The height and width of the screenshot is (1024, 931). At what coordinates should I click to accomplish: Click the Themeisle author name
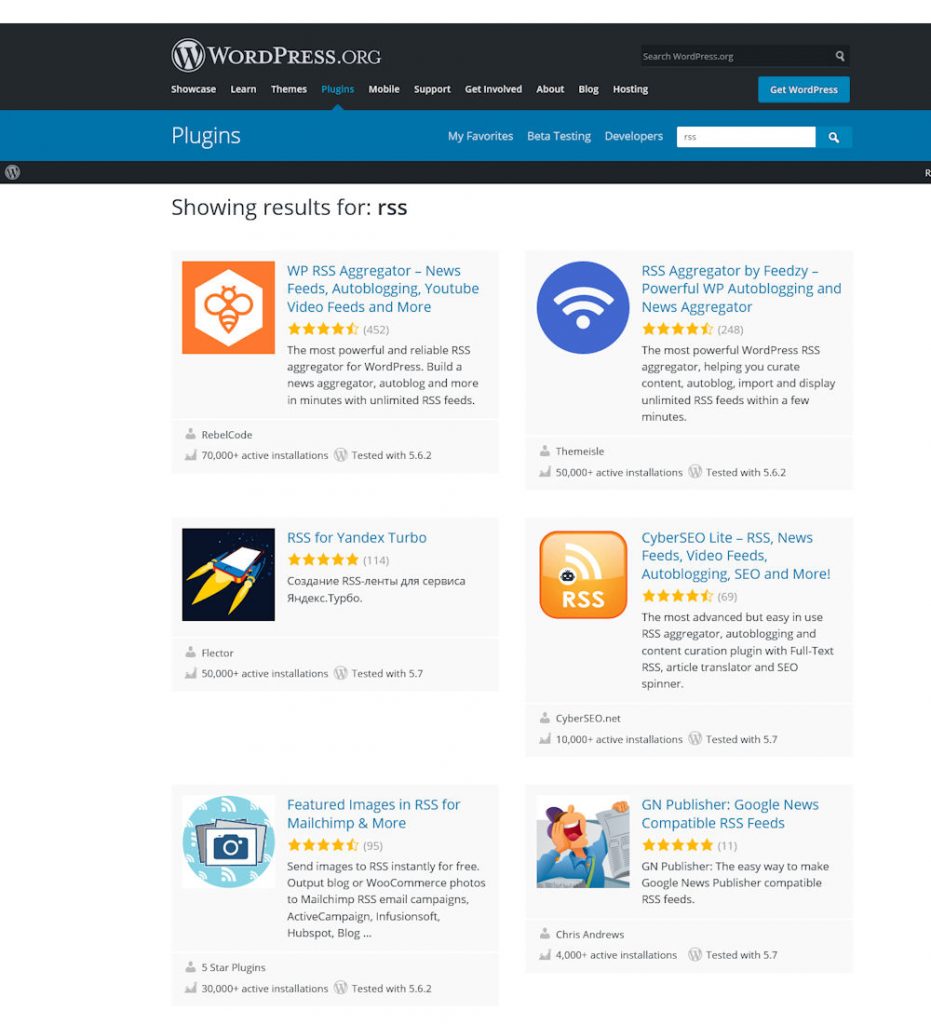tap(580, 451)
